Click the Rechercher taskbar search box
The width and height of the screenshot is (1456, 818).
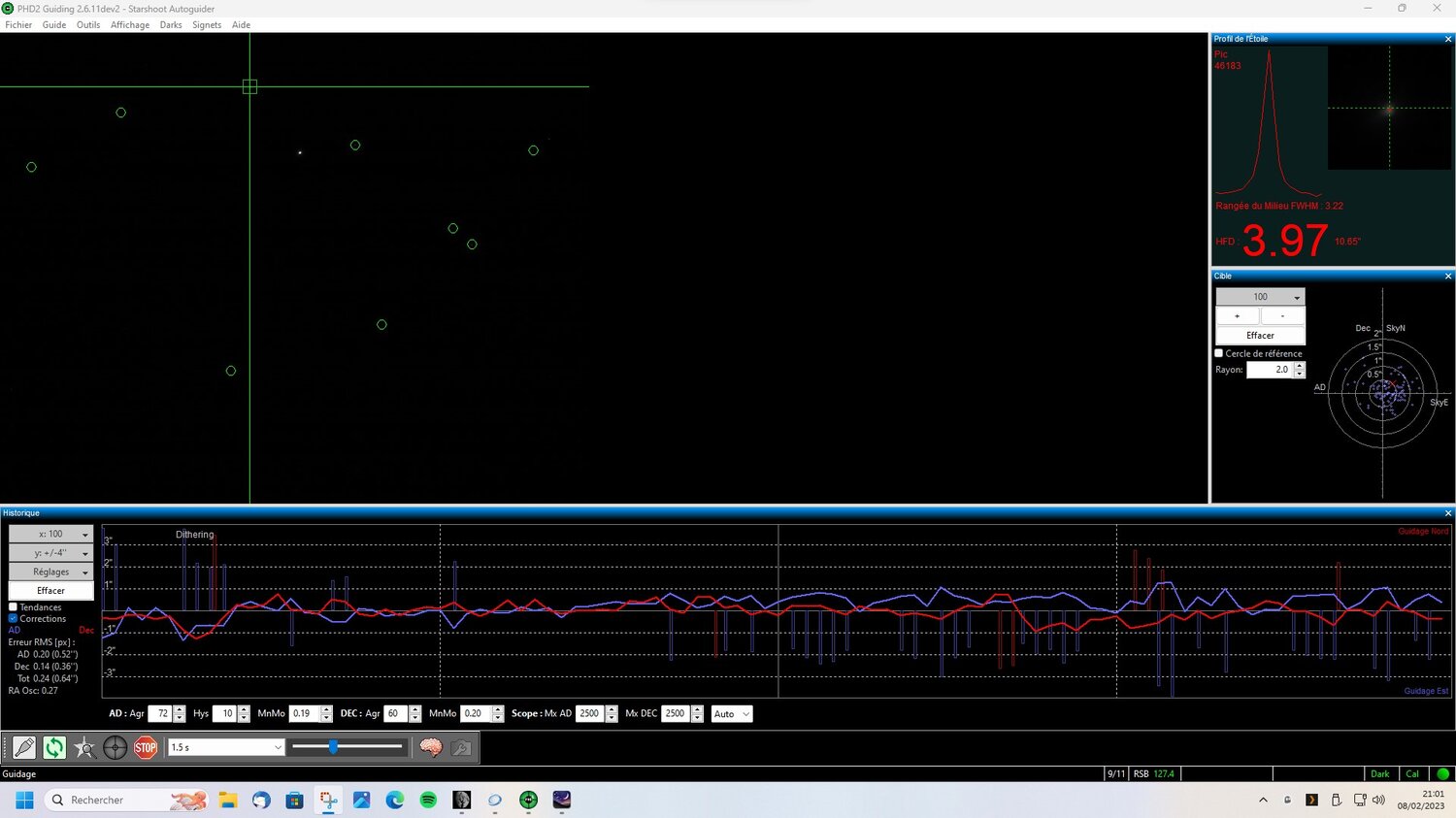pyautogui.click(x=127, y=800)
